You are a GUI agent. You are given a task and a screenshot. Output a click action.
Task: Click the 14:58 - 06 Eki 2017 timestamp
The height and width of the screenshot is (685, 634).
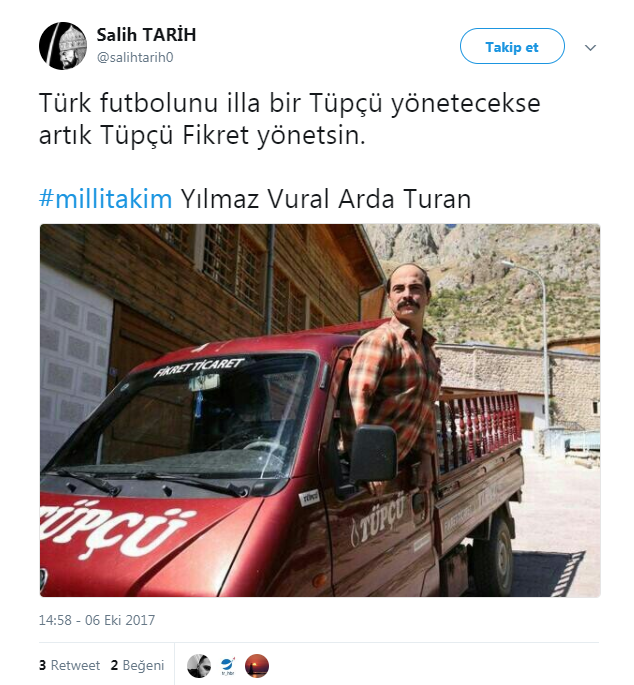click(x=97, y=620)
